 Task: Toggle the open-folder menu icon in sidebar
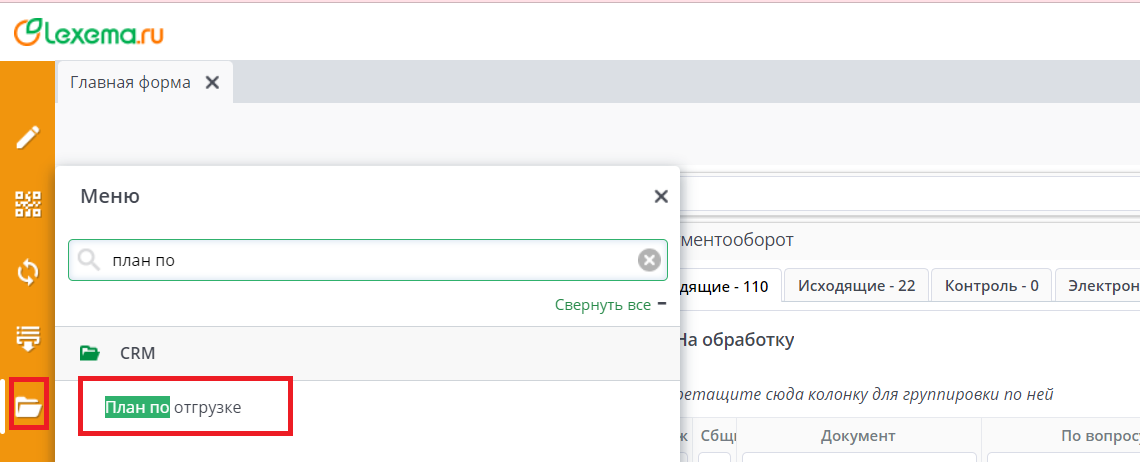pyautogui.click(x=27, y=406)
